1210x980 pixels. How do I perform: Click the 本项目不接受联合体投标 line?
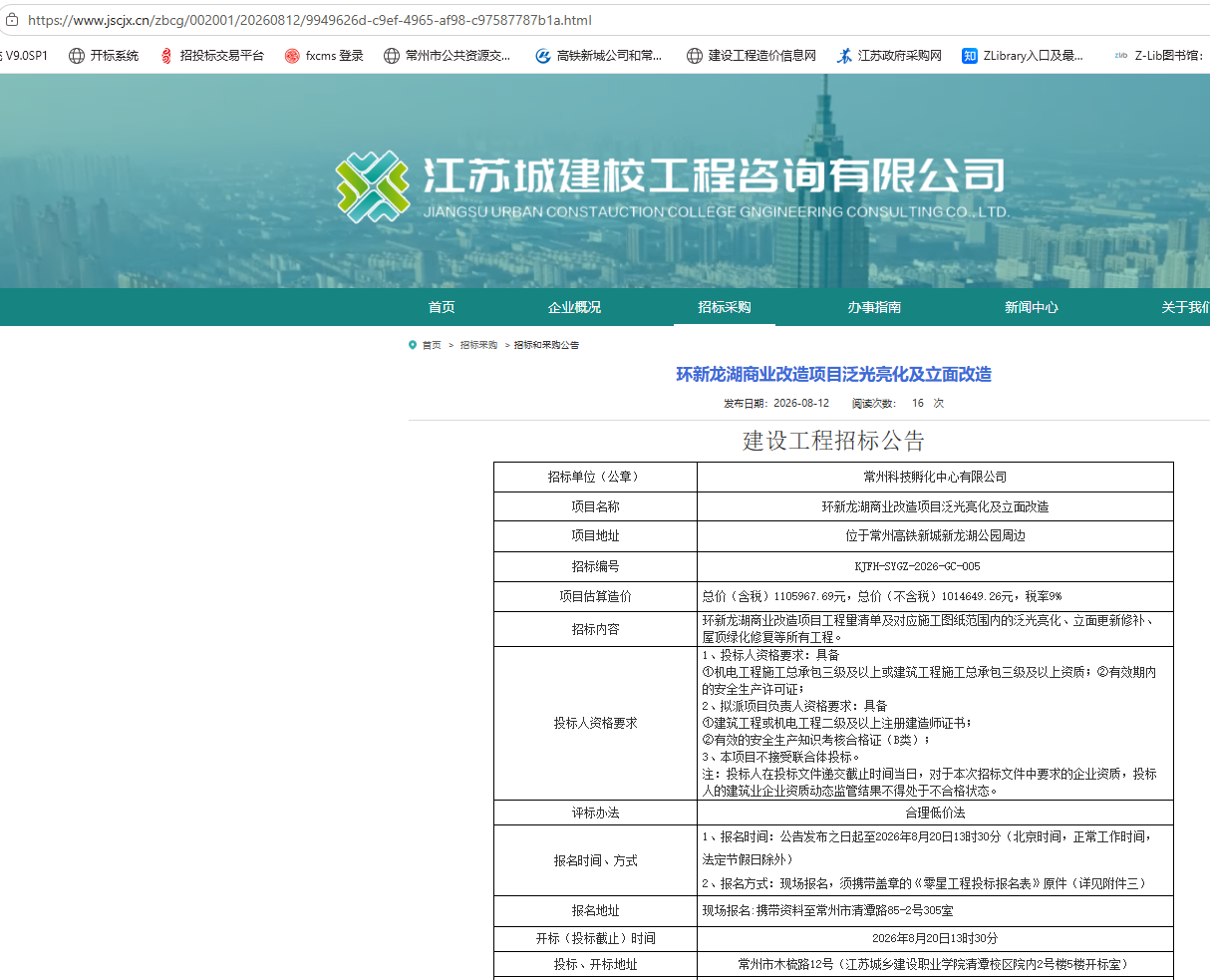coord(780,757)
